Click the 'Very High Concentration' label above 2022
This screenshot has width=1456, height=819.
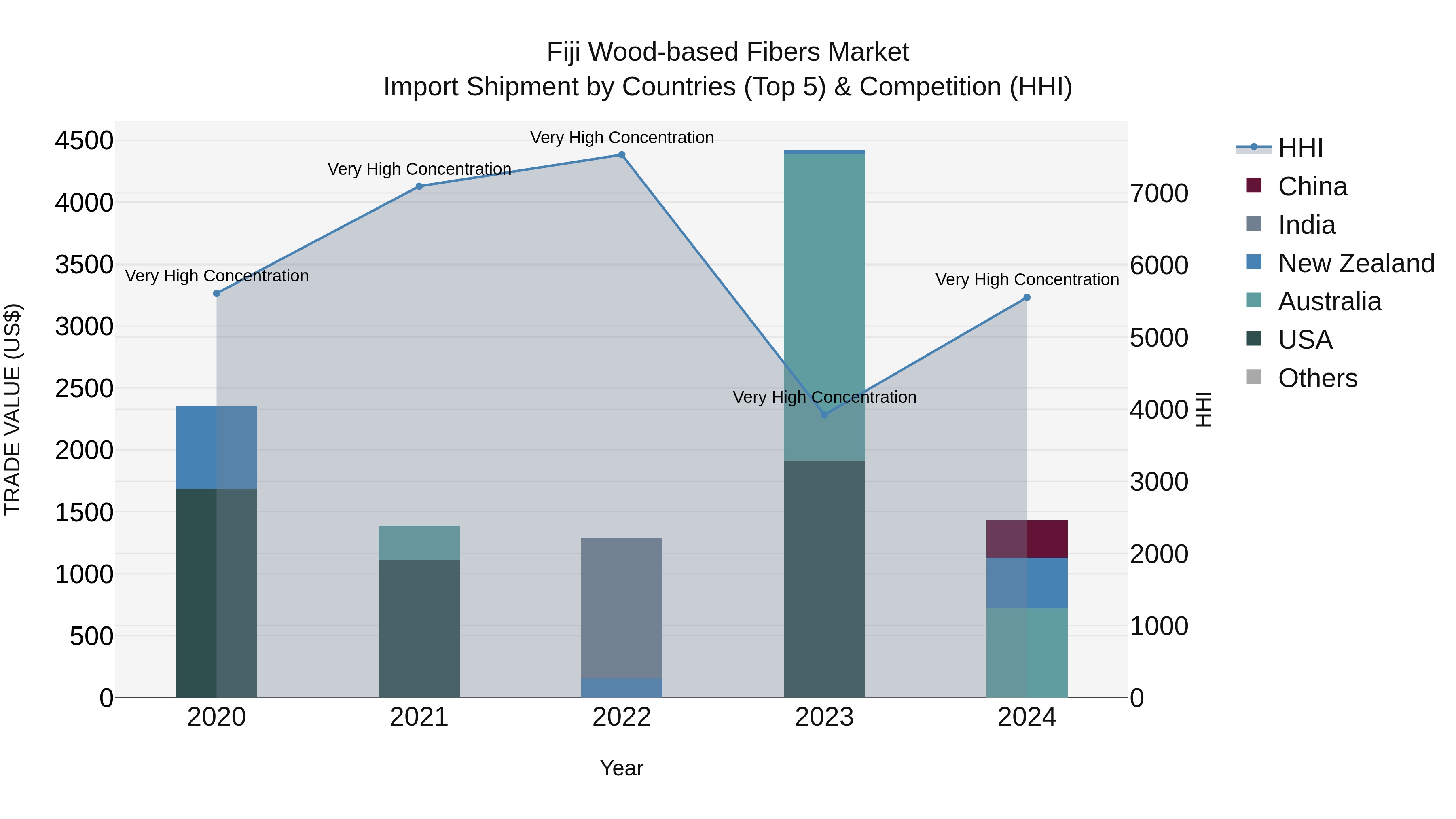tap(622, 138)
